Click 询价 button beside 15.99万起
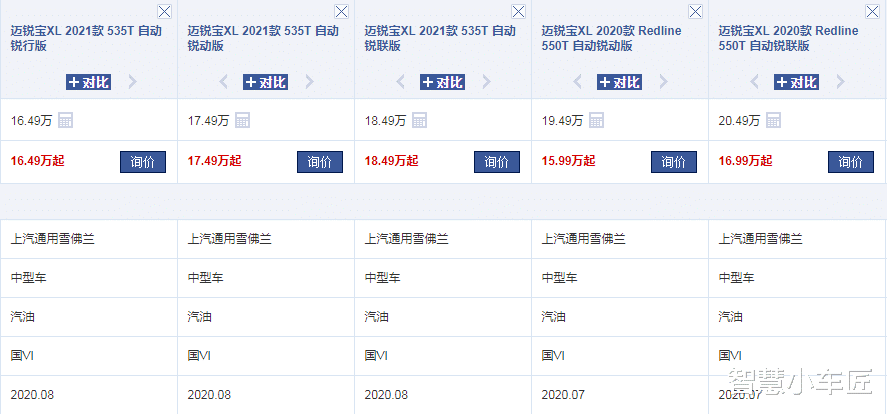This screenshot has width=887, height=414. [674, 162]
